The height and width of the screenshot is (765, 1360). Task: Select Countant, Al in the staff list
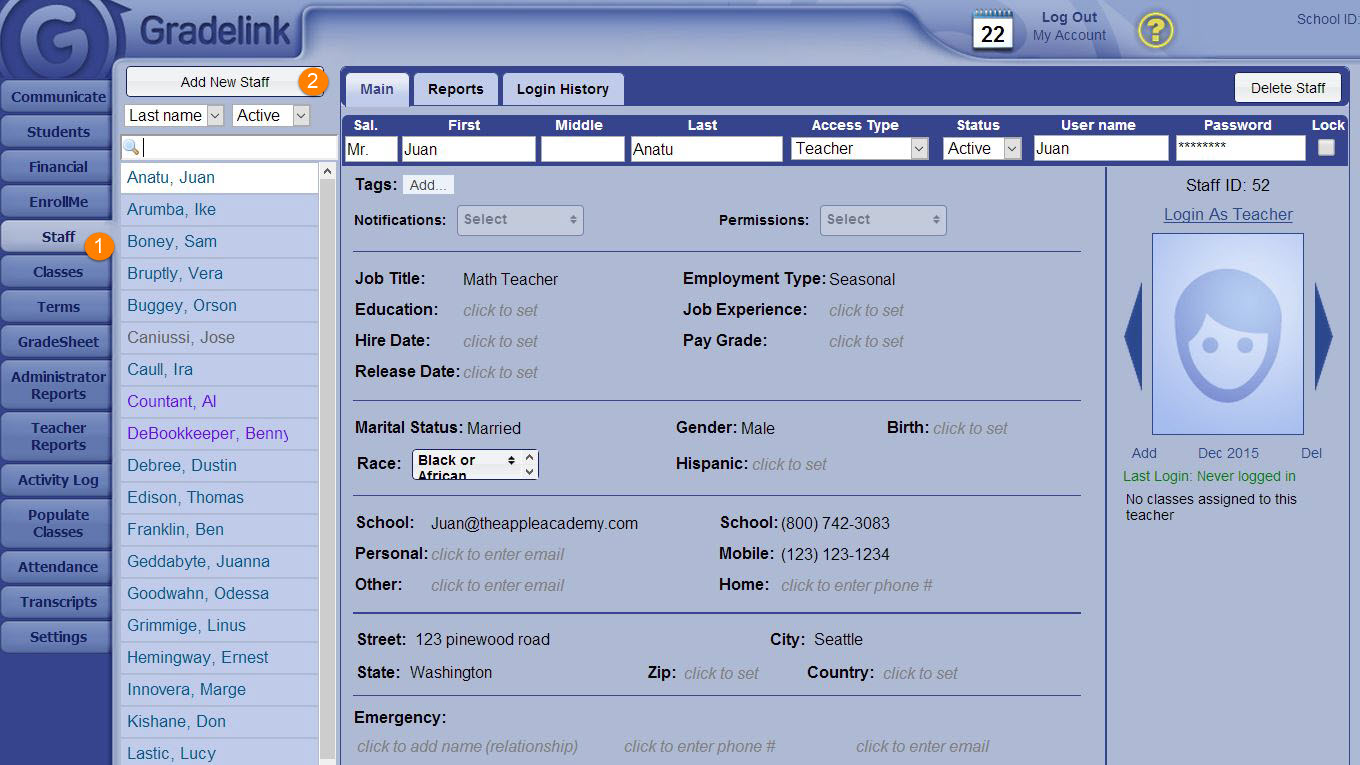click(x=219, y=402)
